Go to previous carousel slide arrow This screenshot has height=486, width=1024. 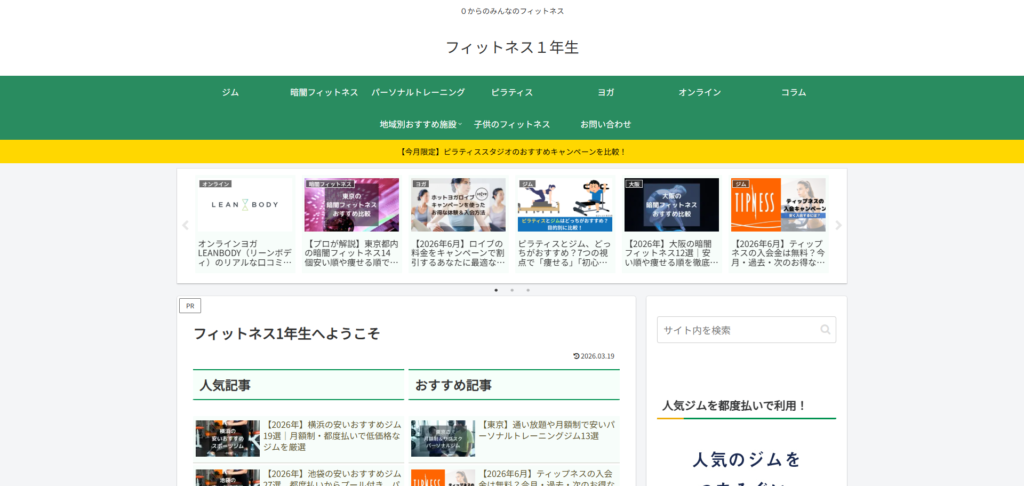(x=185, y=225)
